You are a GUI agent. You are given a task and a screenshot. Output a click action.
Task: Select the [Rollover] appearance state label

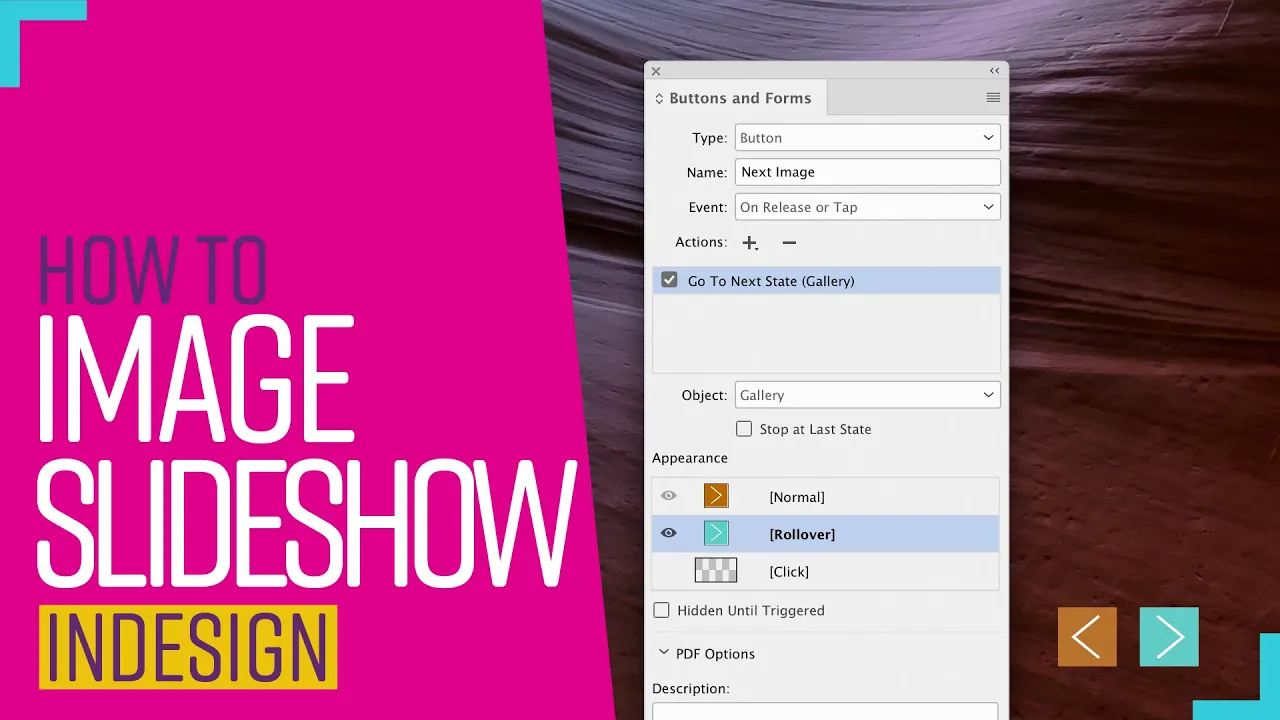802,534
